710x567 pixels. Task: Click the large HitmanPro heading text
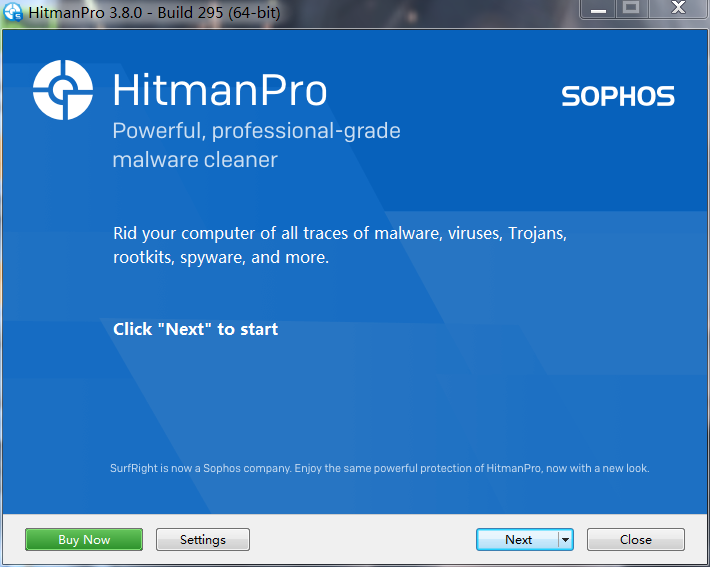pyautogui.click(x=220, y=91)
